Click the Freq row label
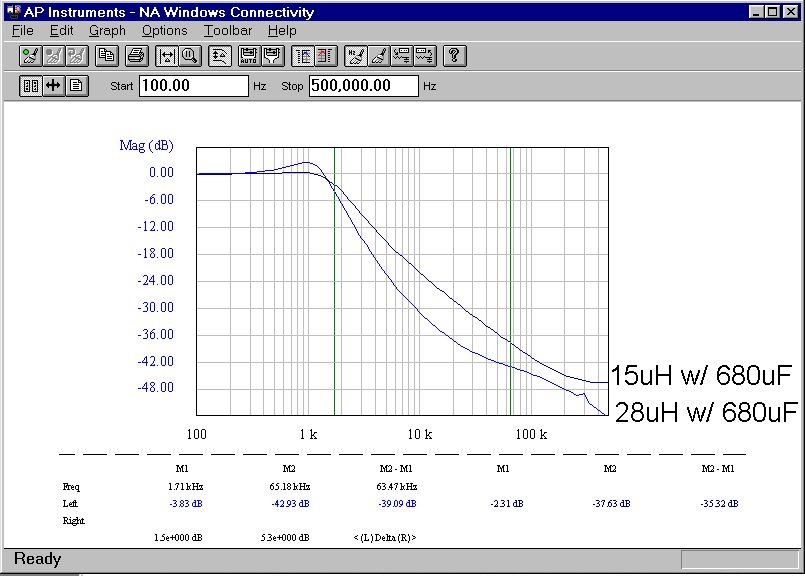The image size is (805, 576). coord(71,486)
